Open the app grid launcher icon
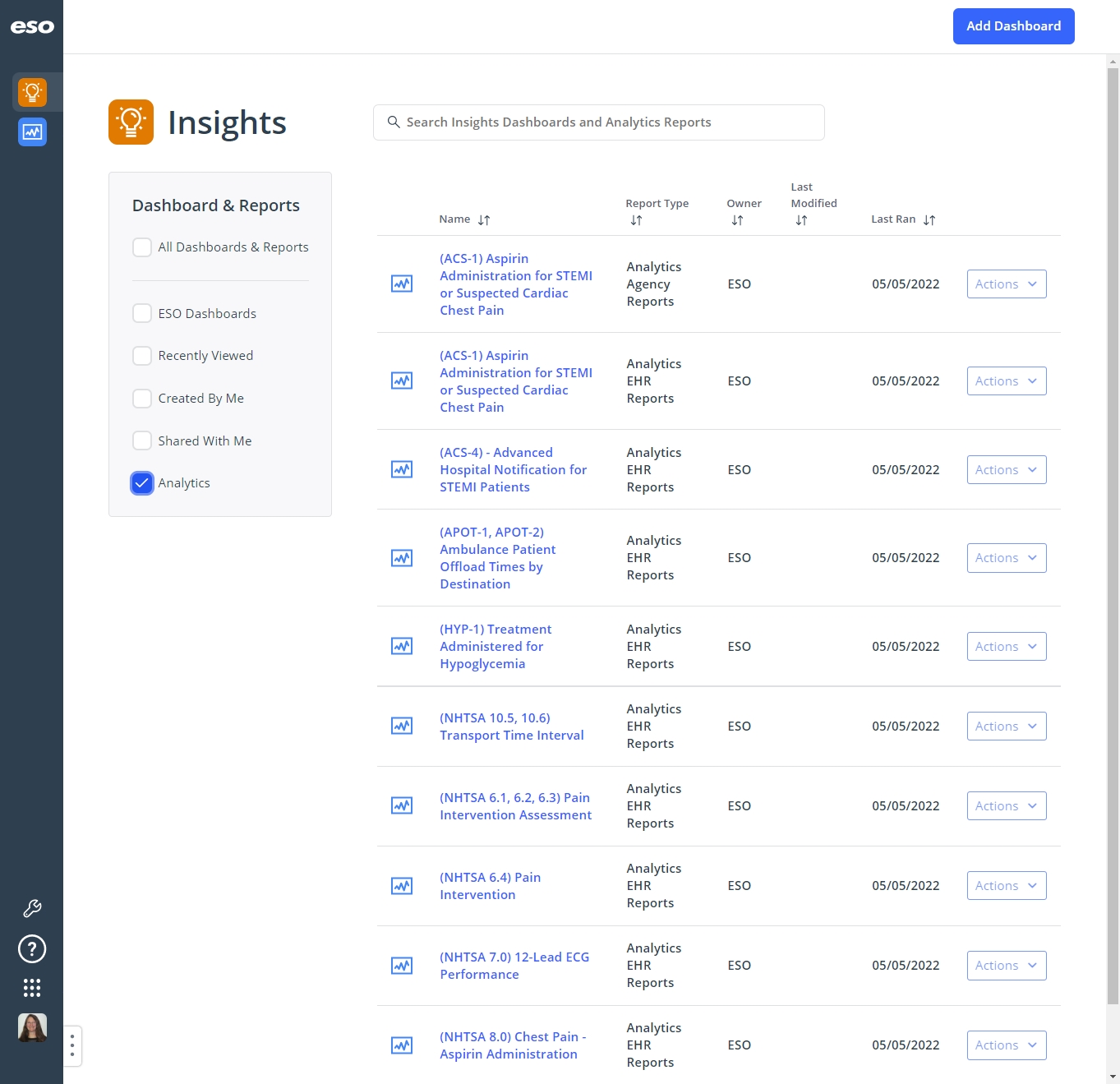 click(32, 988)
